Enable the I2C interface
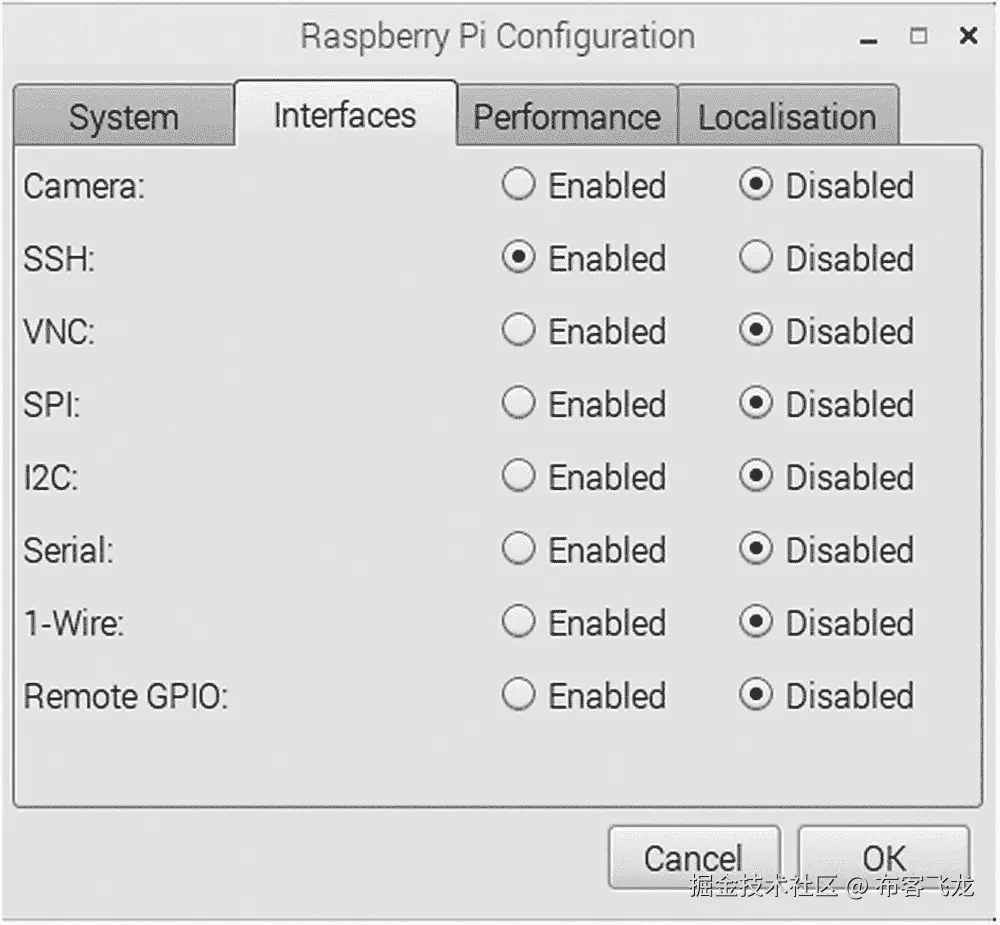 pyautogui.click(x=518, y=477)
